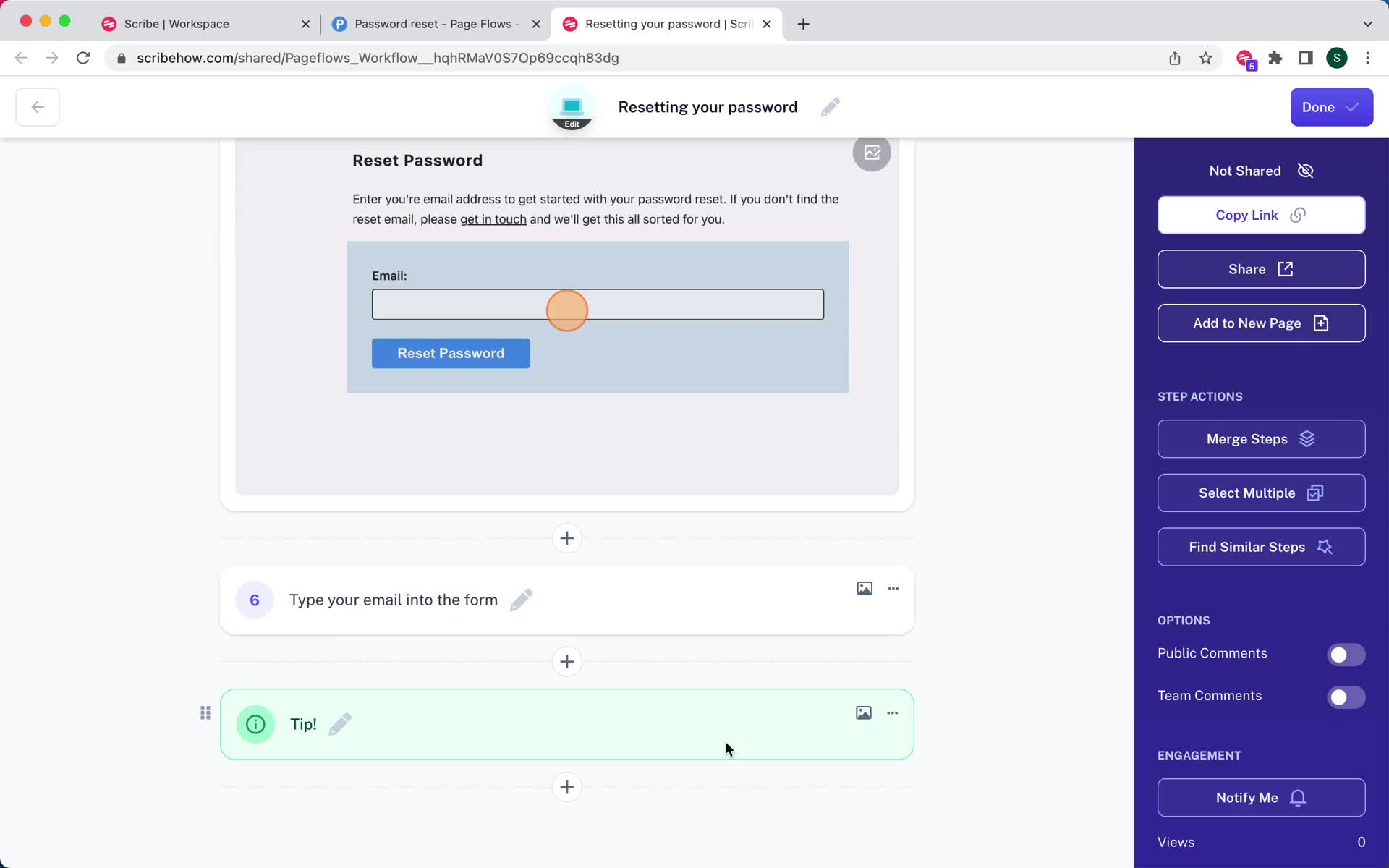
Task: Click the overflow menu icon on step 6
Action: (893, 588)
